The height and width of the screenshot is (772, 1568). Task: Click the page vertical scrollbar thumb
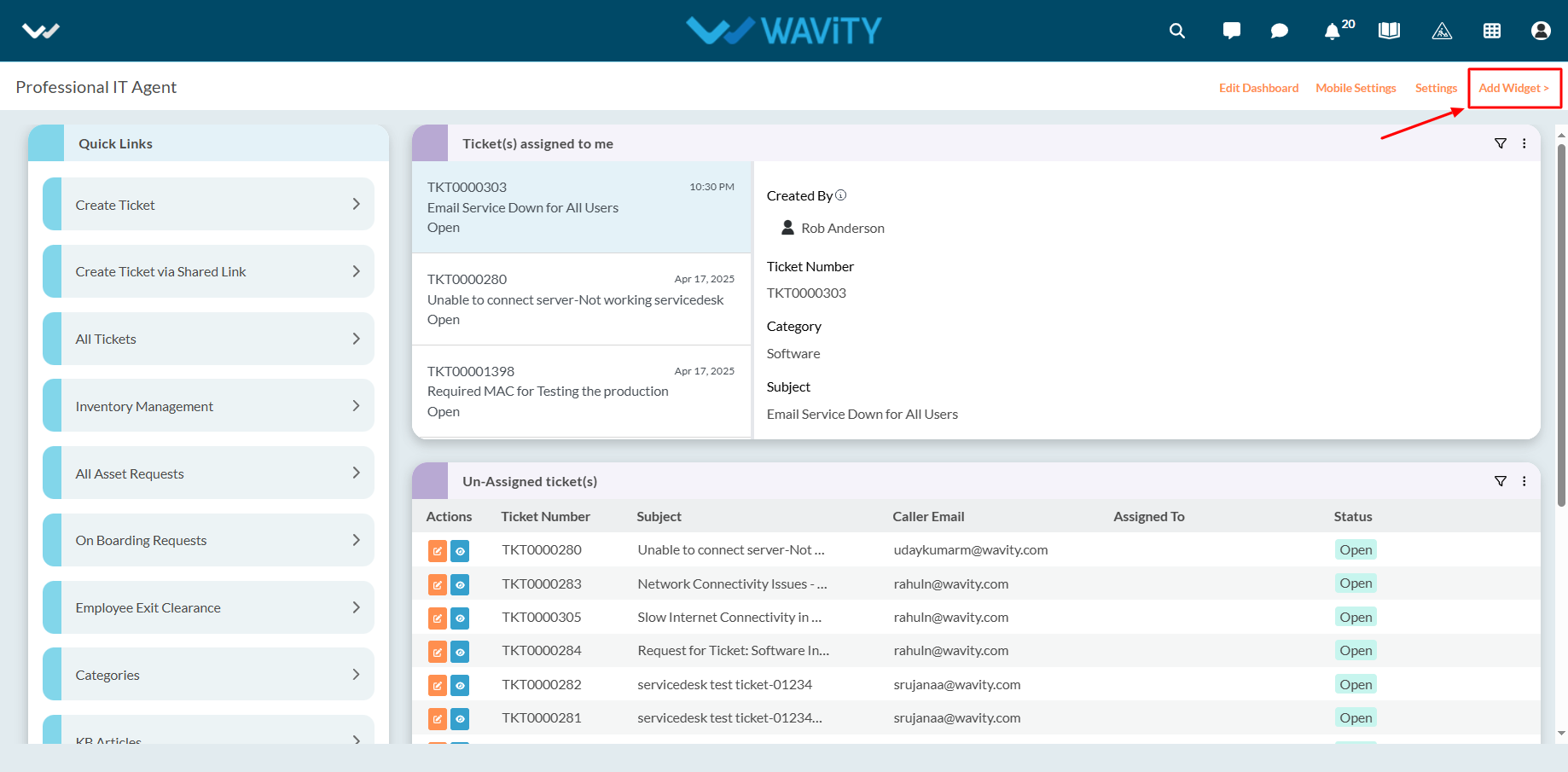1561,324
